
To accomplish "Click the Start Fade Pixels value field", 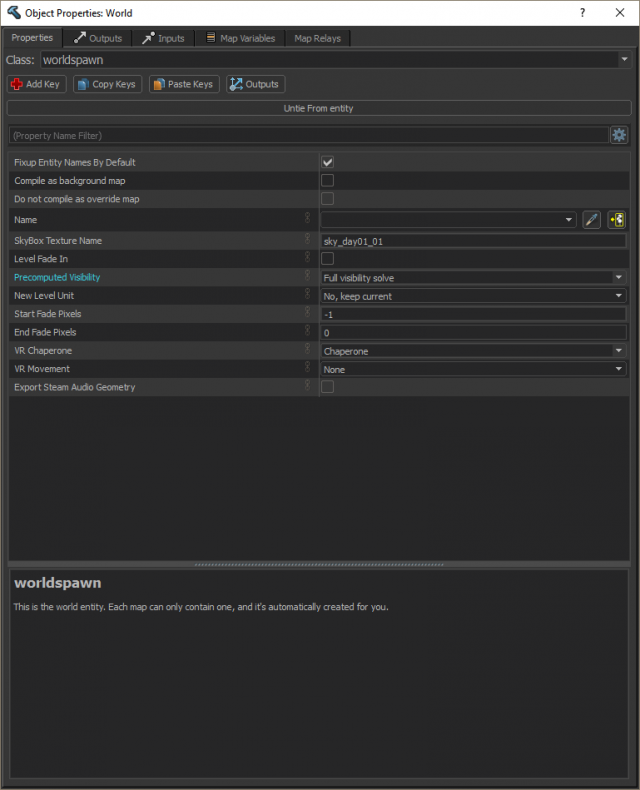I will click(x=474, y=314).
